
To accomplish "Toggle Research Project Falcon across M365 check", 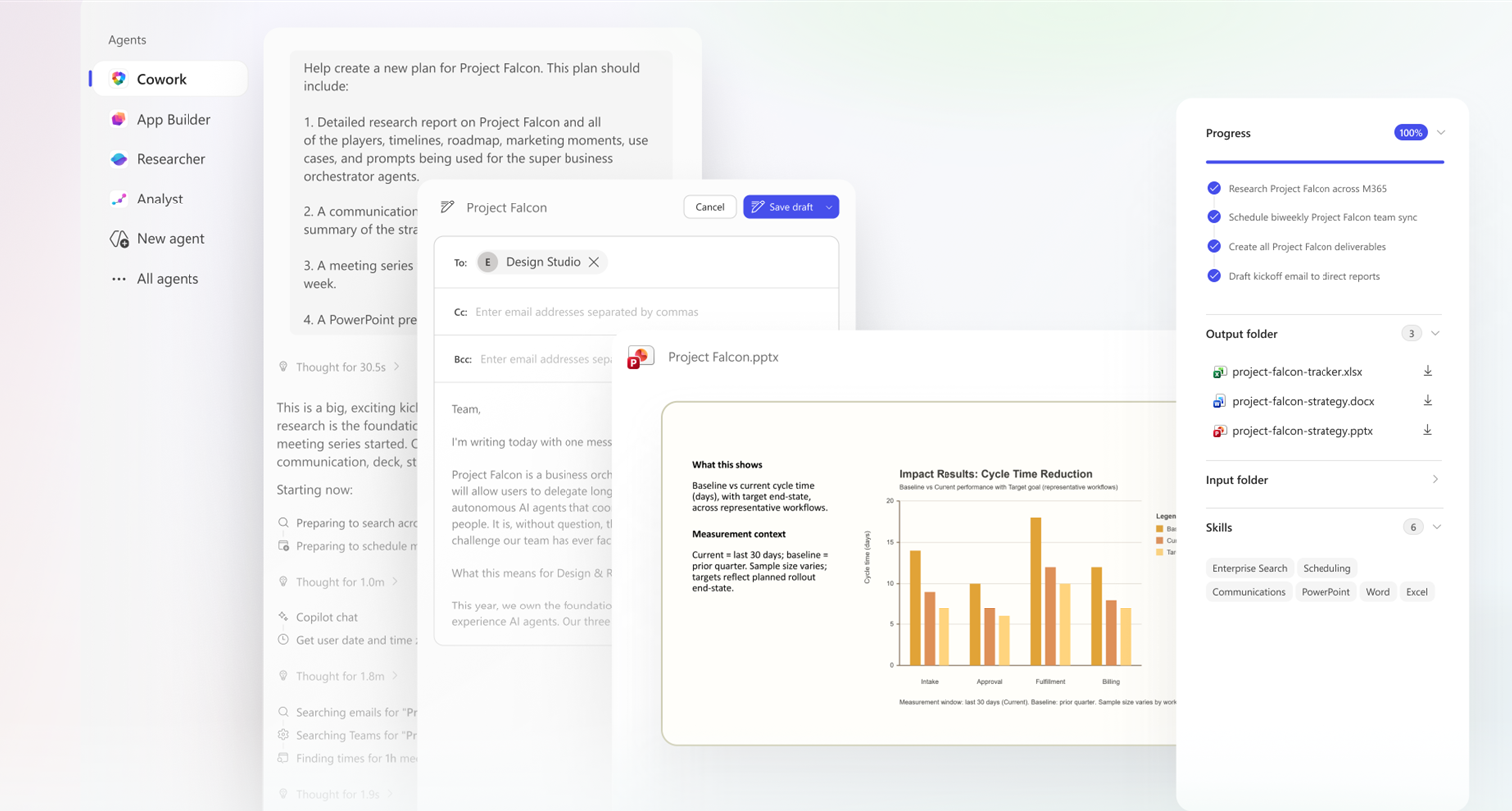I will (x=1214, y=188).
